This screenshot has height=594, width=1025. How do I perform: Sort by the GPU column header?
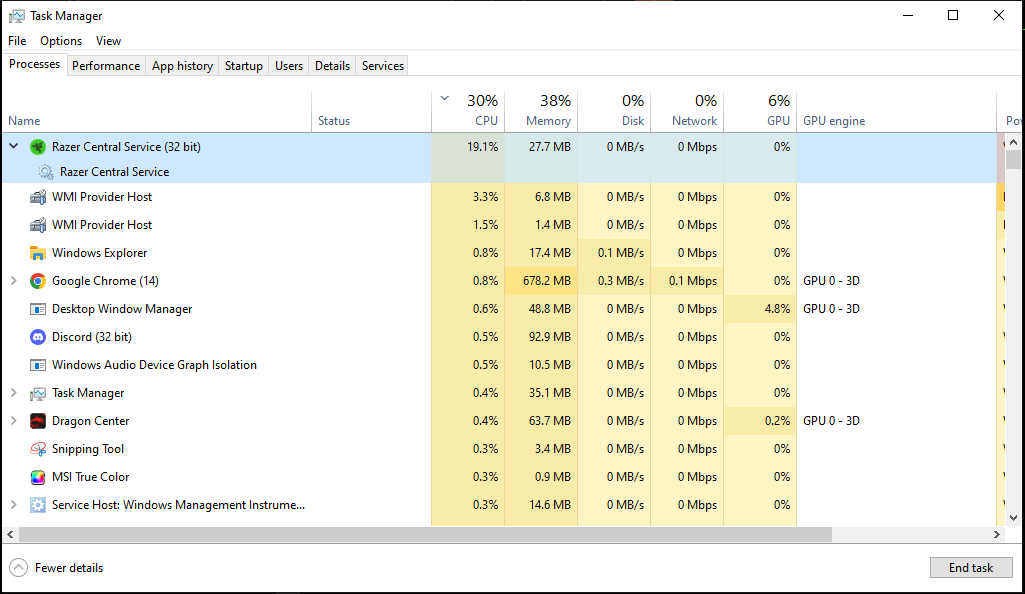click(x=760, y=112)
